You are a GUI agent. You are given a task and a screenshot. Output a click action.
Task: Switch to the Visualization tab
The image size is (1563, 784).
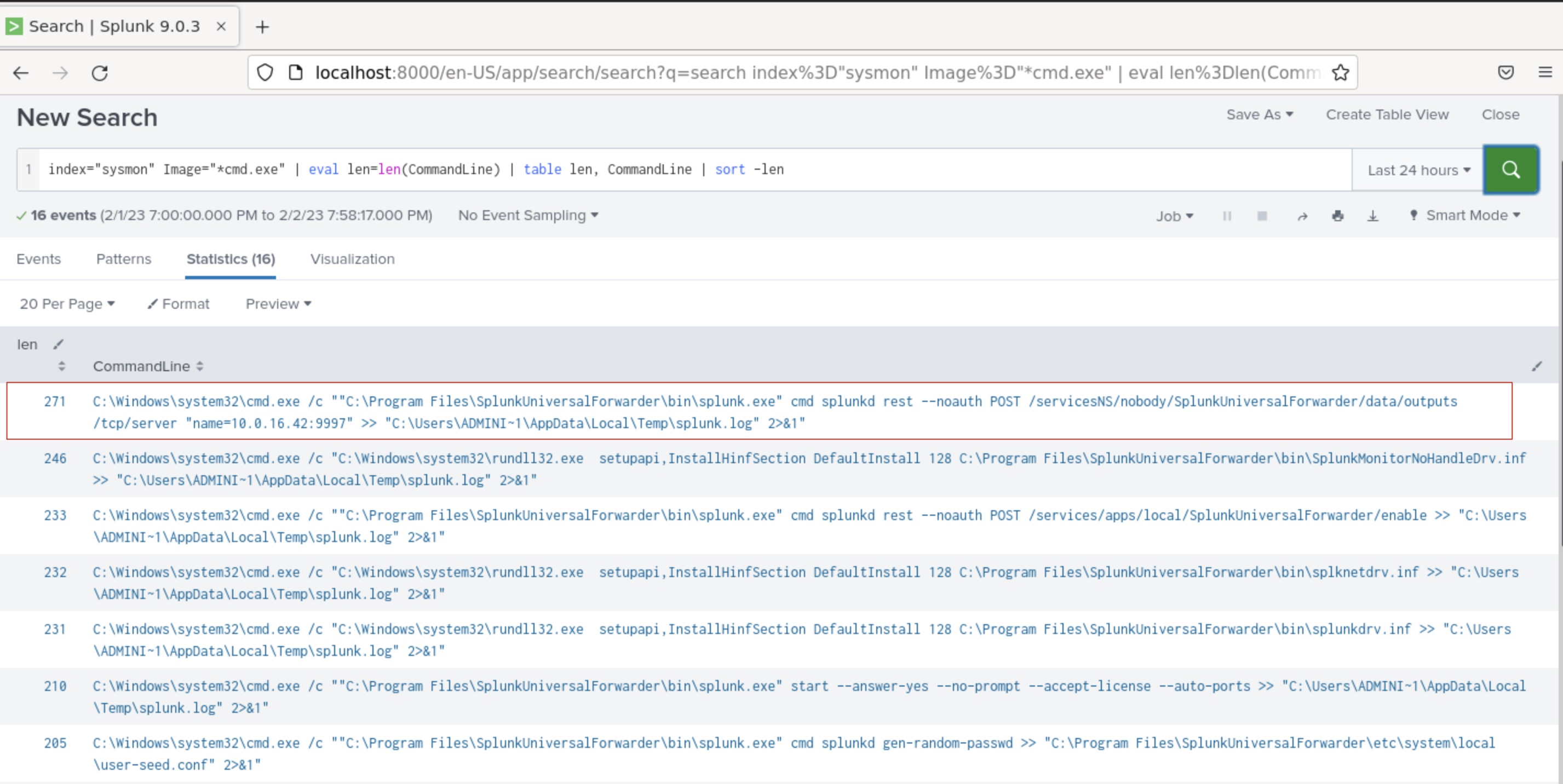[353, 259]
